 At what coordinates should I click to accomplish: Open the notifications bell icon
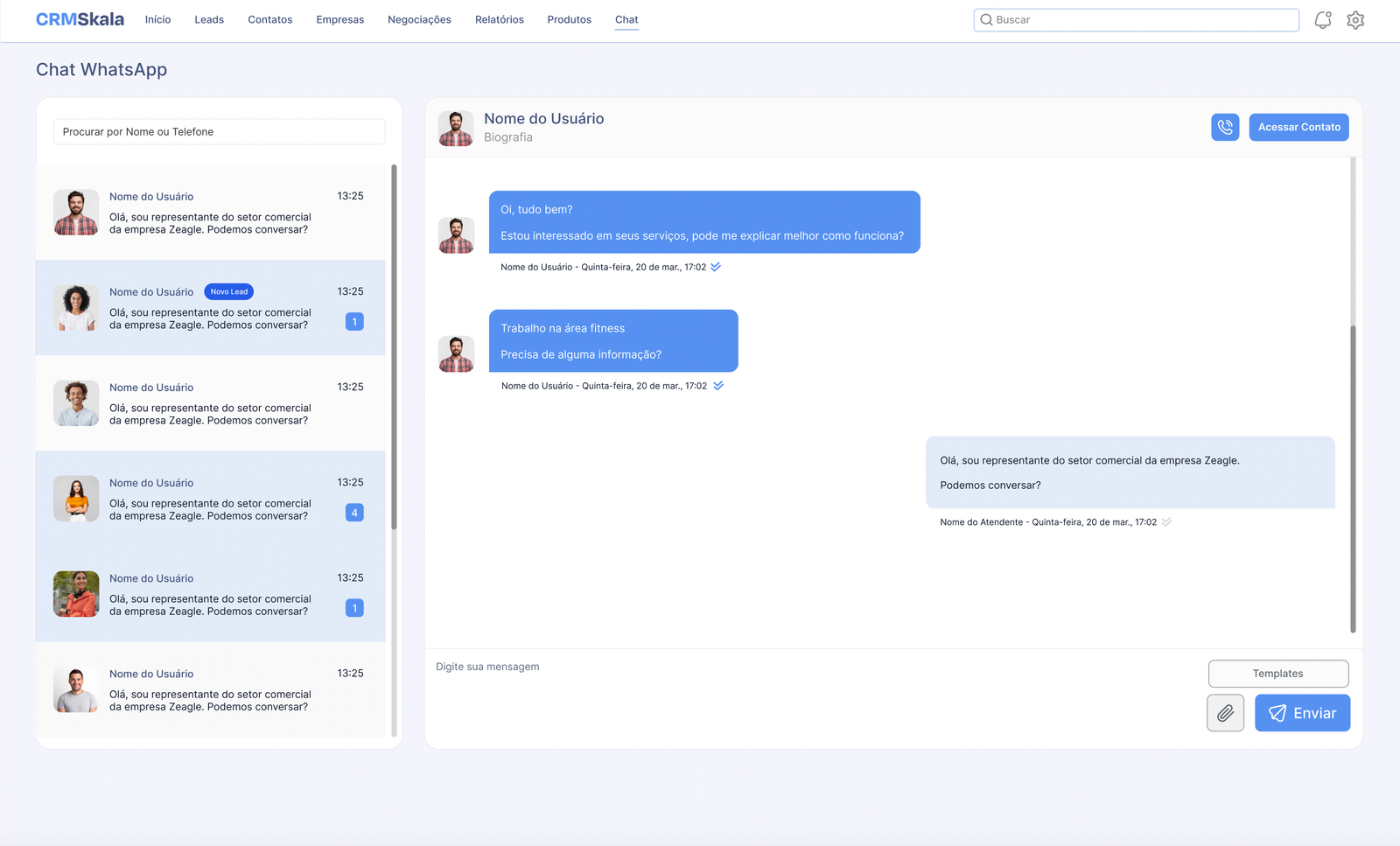coord(1323,20)
